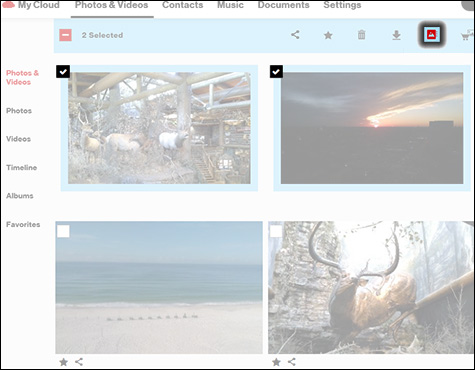Image resolution: width=475 pixels, height=370 pixels.
Task: Open Favorites in the sidebar
Action: (23, 224)
